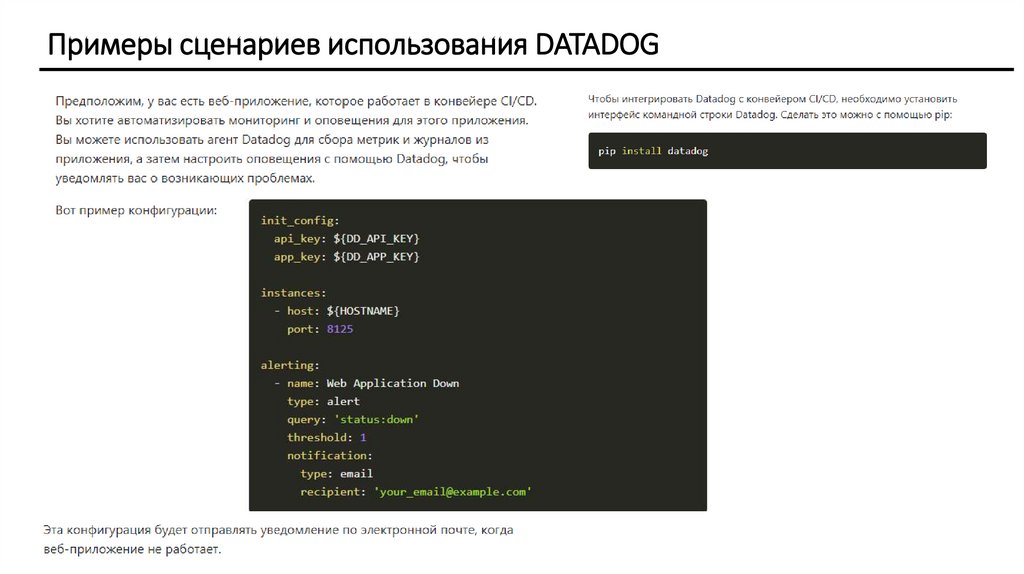The width and height of the screenshot is (1024, 574).
Task: Click the 'api_key: ${DD_API_KEY}' line
Action: pos(346,238)
